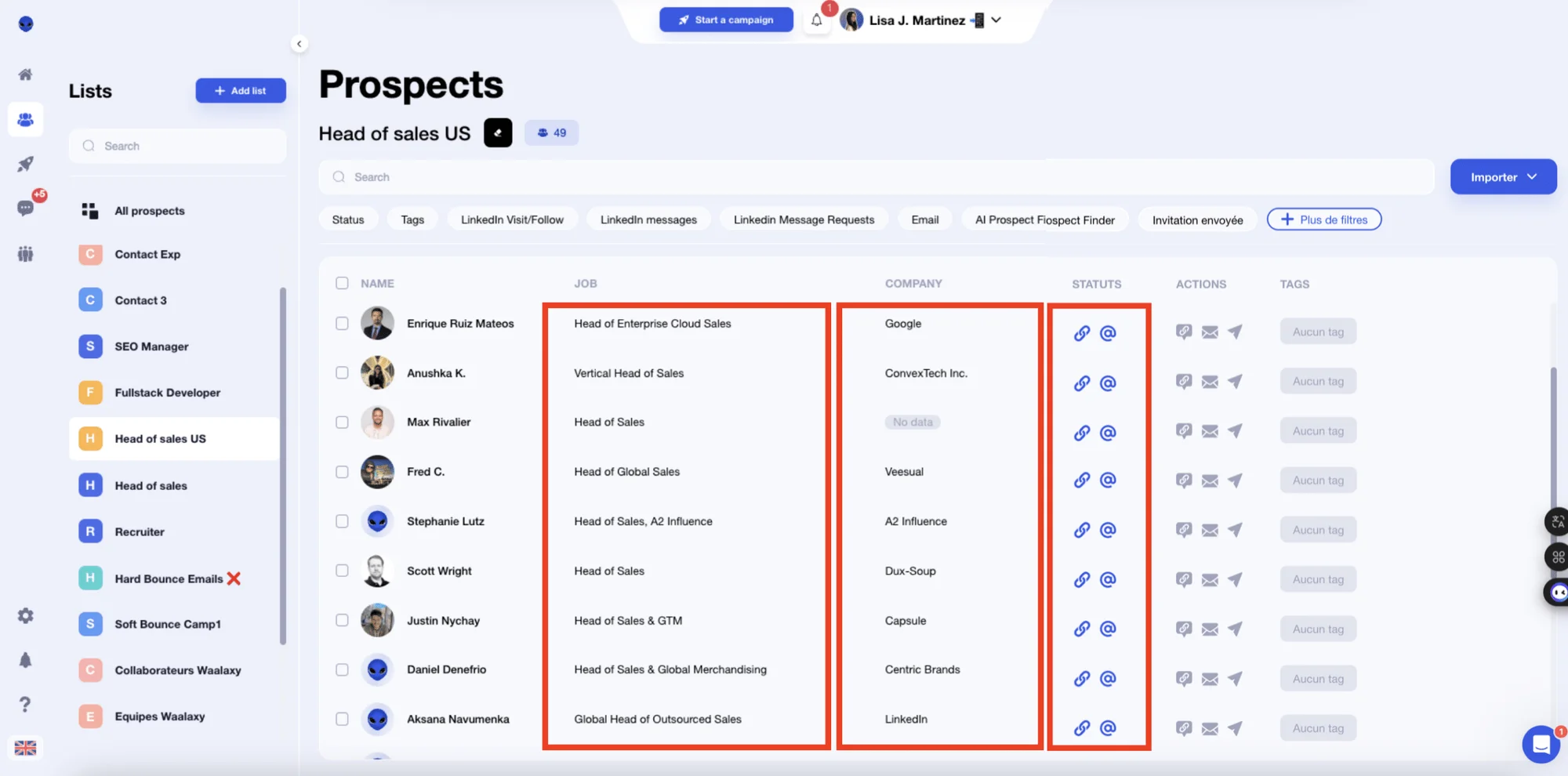Tick the checkbox for Anushka K.

click(342, 372)
